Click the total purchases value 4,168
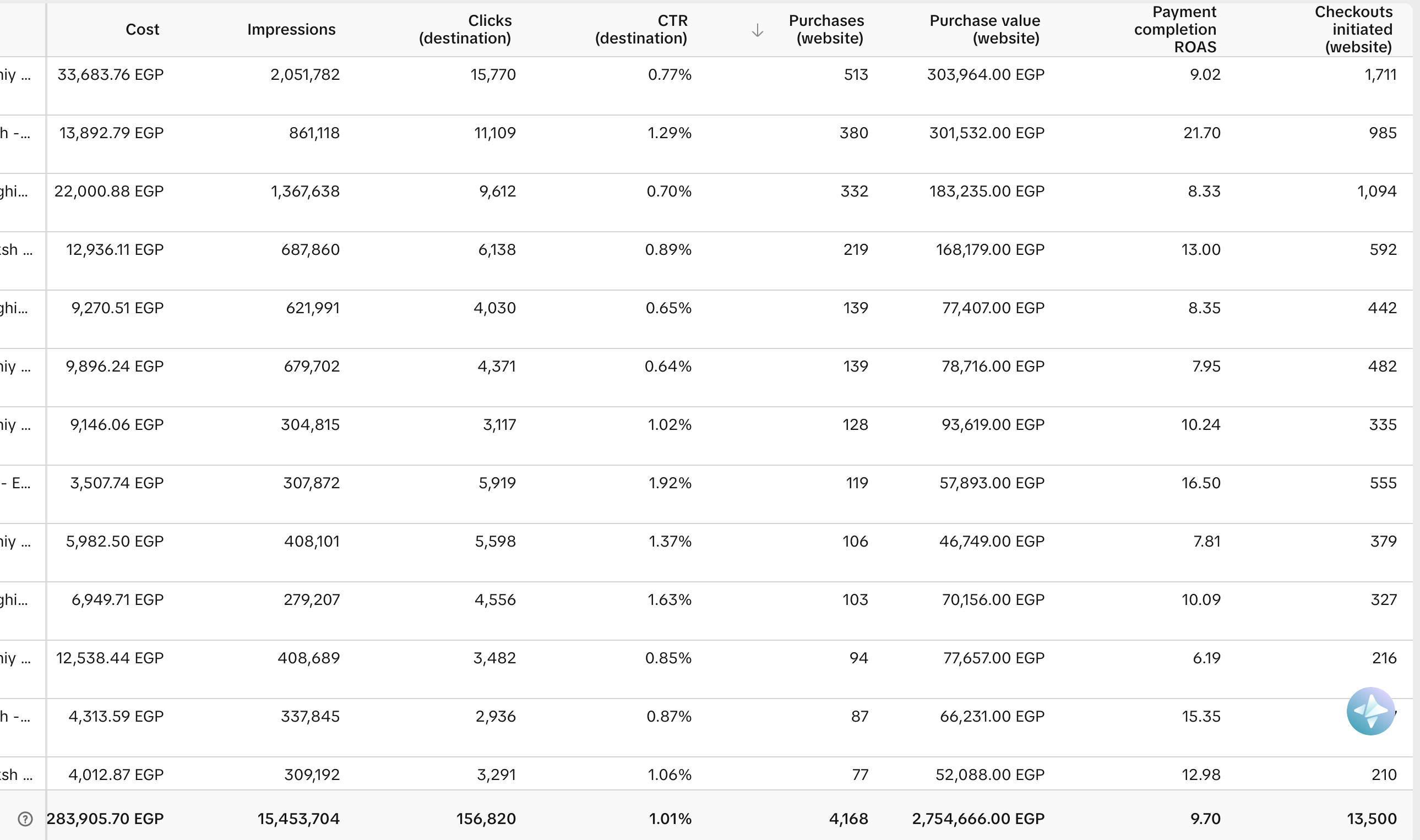The image size is (1420, 840). [848, 819]
